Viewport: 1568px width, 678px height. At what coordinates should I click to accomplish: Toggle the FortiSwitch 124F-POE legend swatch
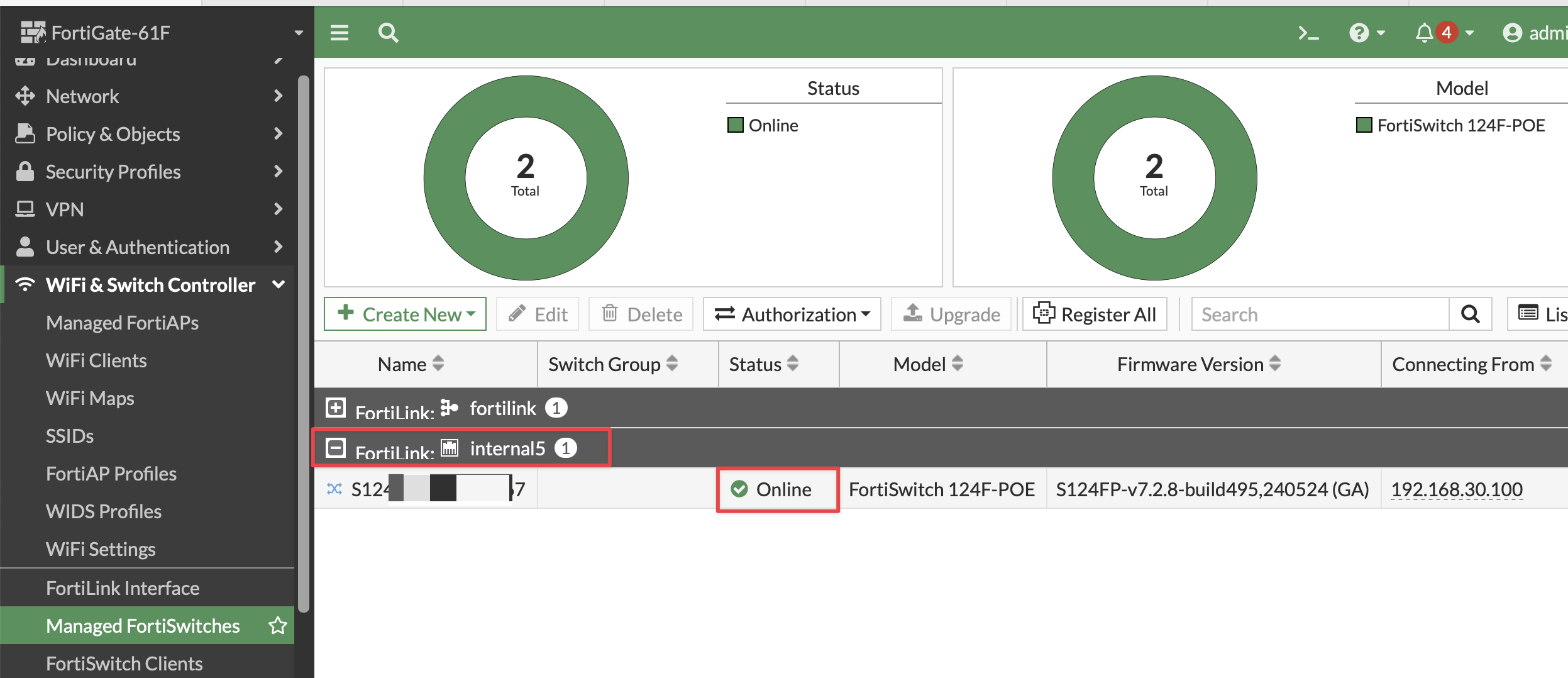[1364, 125]
